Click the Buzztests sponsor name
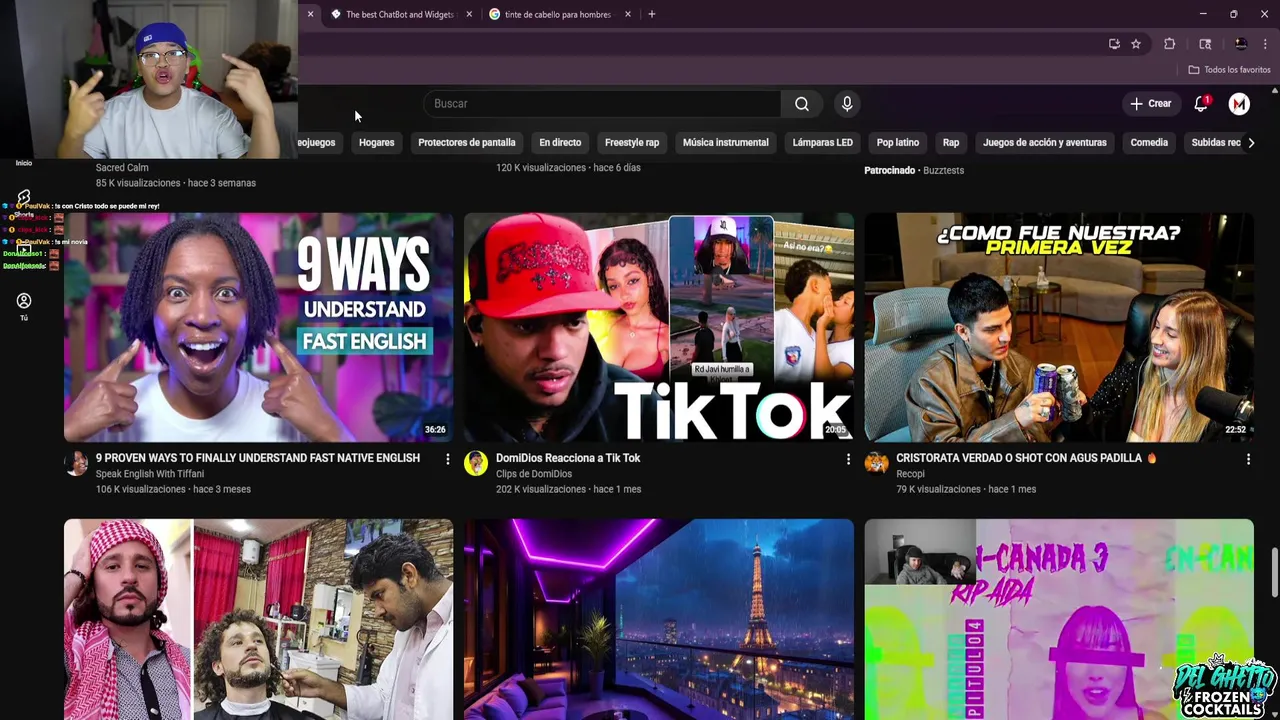Viewport: 1280px width, 720px height. click(943, 171)
